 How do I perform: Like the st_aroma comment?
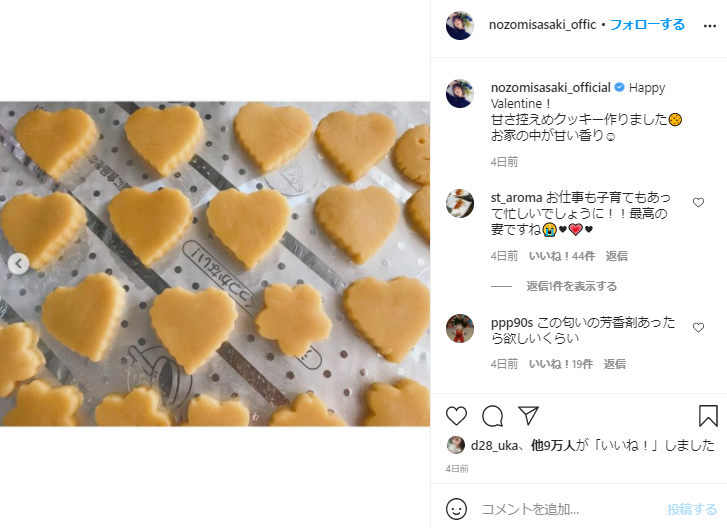(698, 203)
